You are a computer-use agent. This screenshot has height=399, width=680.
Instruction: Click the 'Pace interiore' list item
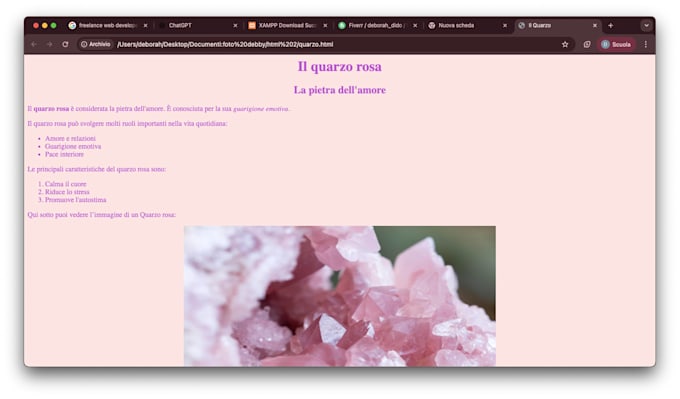(64, 154)
